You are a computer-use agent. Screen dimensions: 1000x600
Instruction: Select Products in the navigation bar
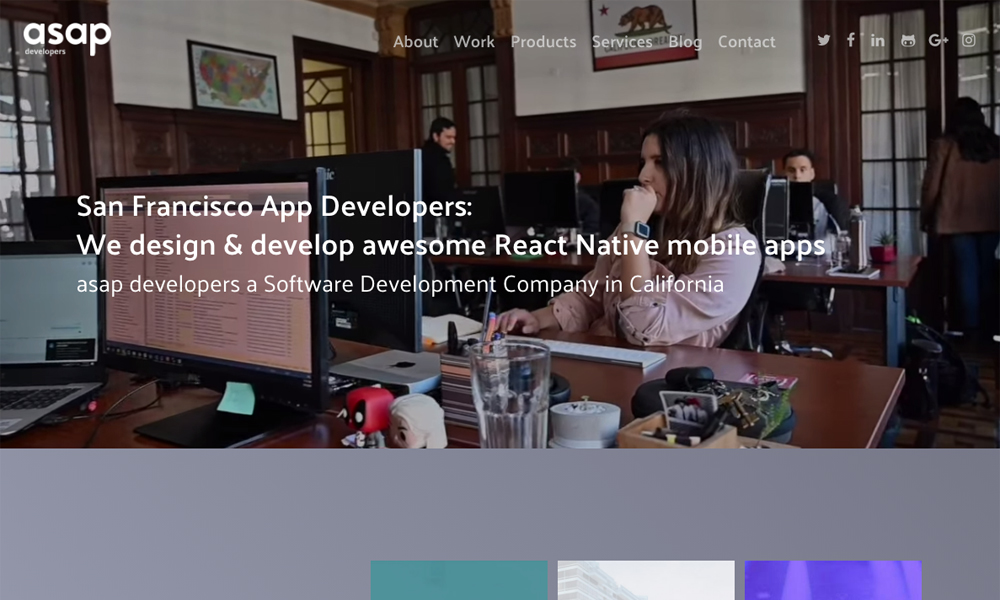click(x=543, y=42)
